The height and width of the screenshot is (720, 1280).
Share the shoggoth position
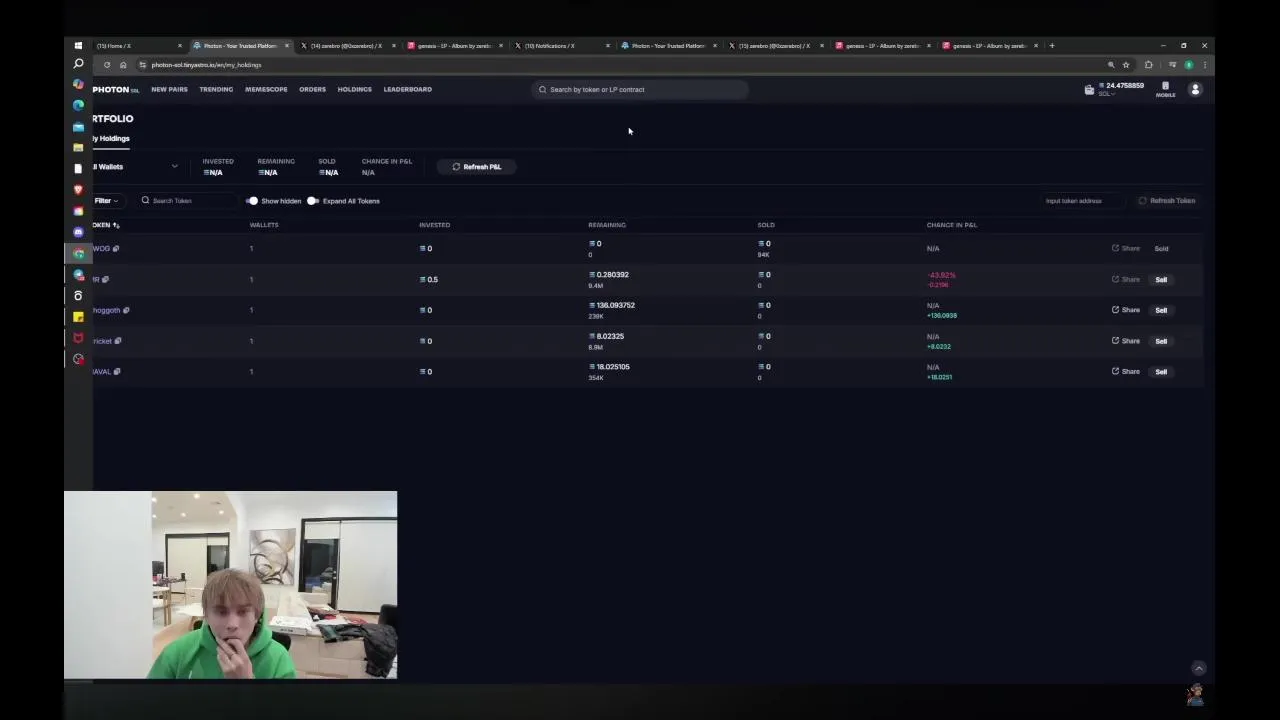(x=1126, y=310)
